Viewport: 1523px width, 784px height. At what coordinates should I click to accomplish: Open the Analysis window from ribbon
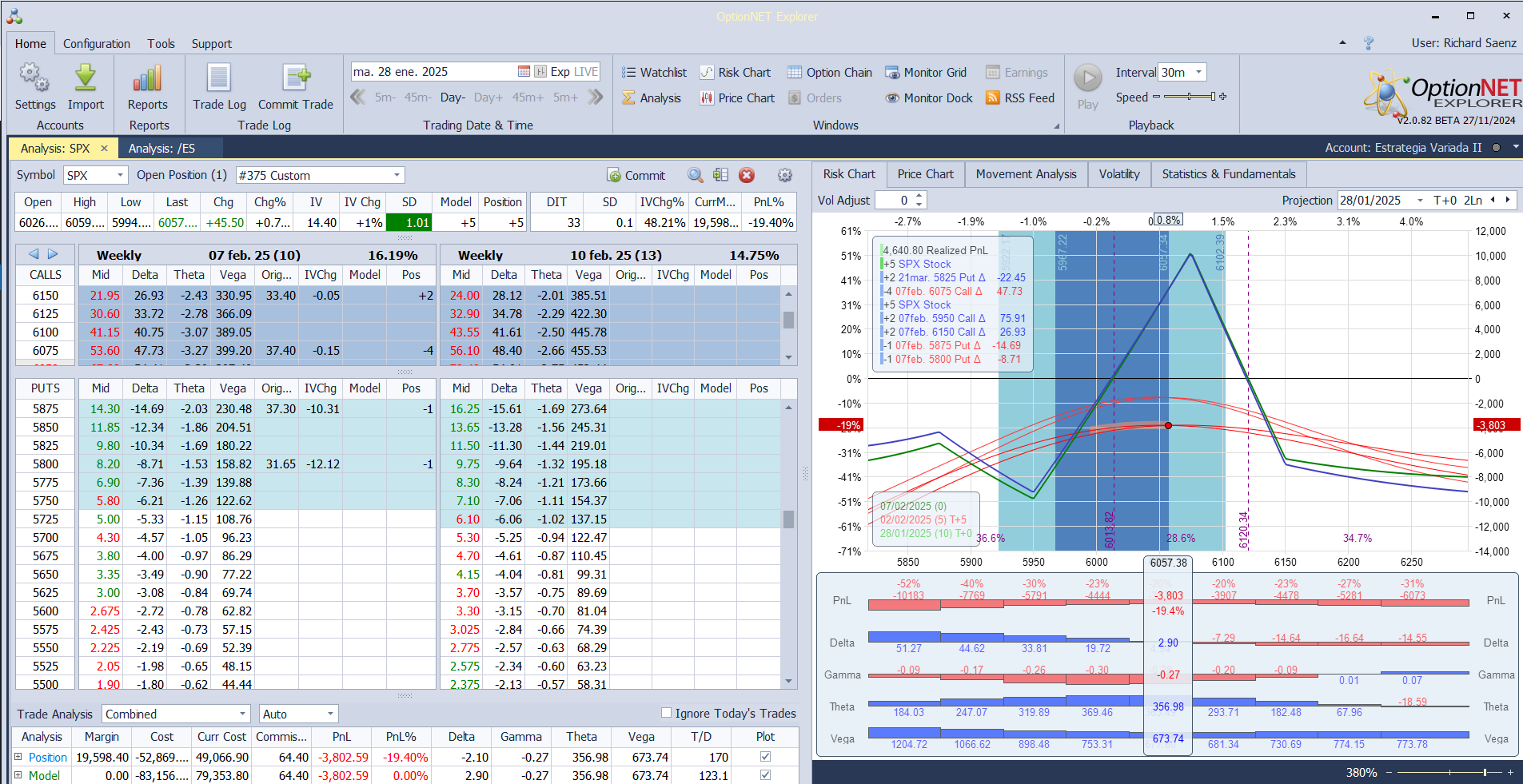[x=652, y=98]
